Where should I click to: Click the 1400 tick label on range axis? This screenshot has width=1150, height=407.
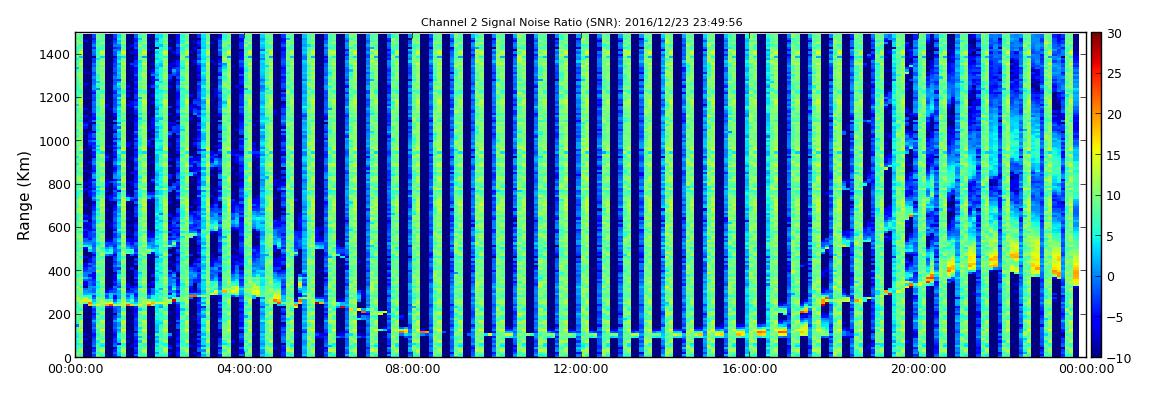(56, 54)
